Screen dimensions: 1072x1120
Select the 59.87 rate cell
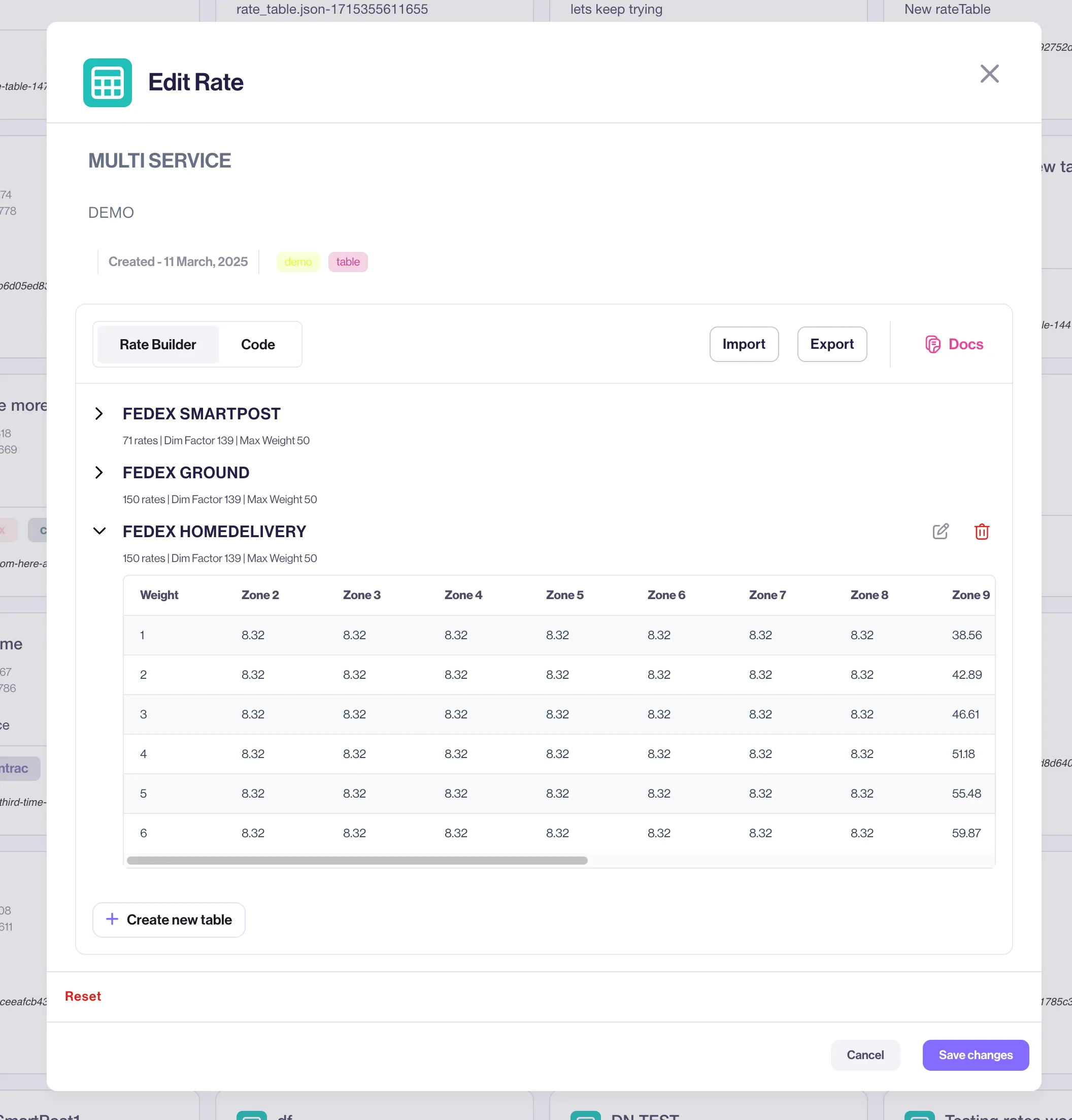966,833
